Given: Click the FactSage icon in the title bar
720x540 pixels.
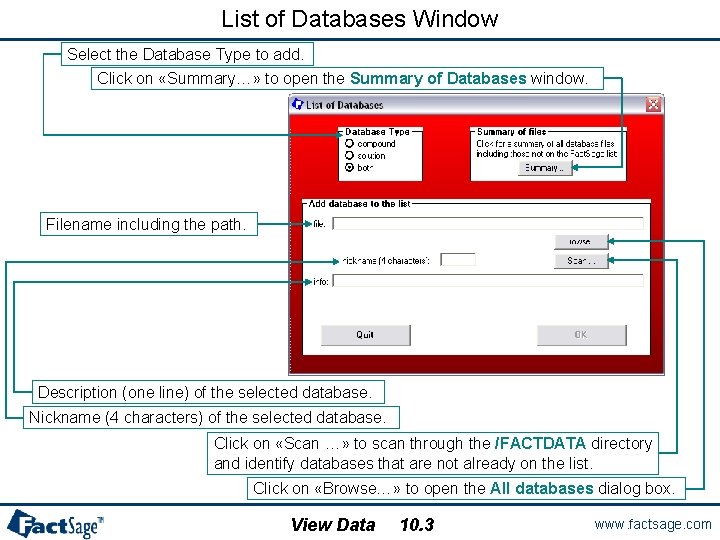Looking at the screenshot, I should point(298,105).
